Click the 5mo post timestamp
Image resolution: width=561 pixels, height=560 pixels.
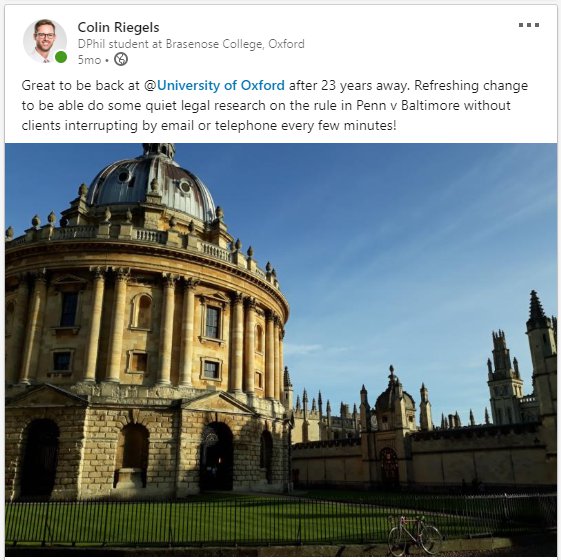[89, 60]
